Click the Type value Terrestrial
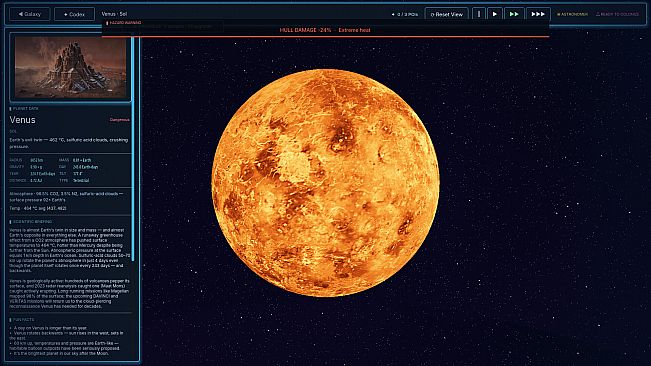Viewport: 651px width, 366px height. [81, 181]
